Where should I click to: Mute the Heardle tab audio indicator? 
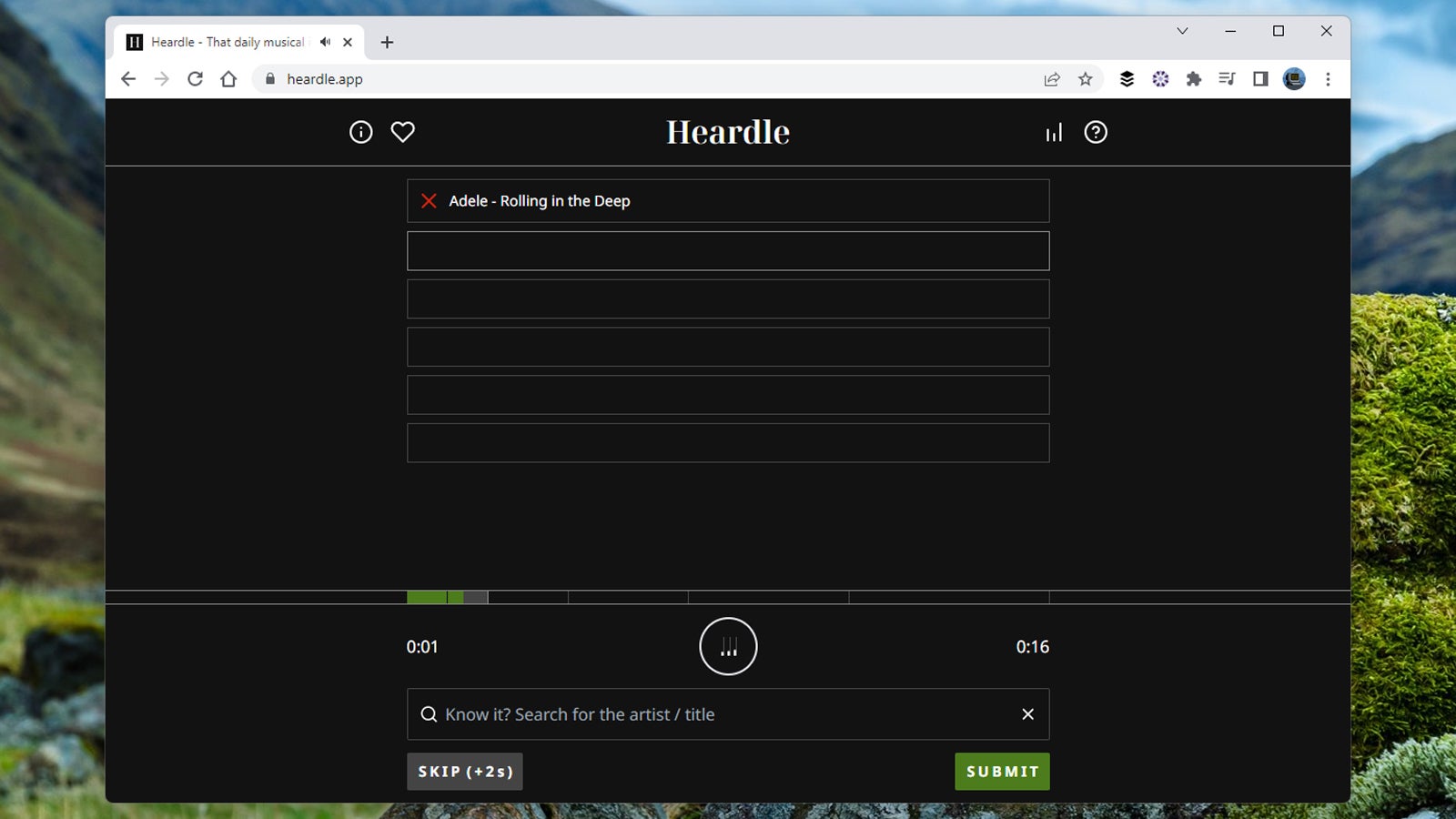pos(324,42)
